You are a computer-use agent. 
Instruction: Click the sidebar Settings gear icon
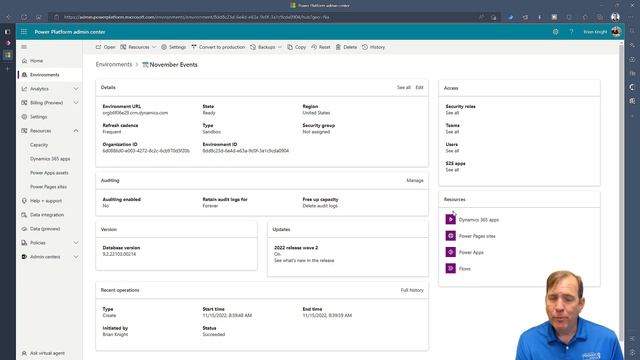(24, 117)
